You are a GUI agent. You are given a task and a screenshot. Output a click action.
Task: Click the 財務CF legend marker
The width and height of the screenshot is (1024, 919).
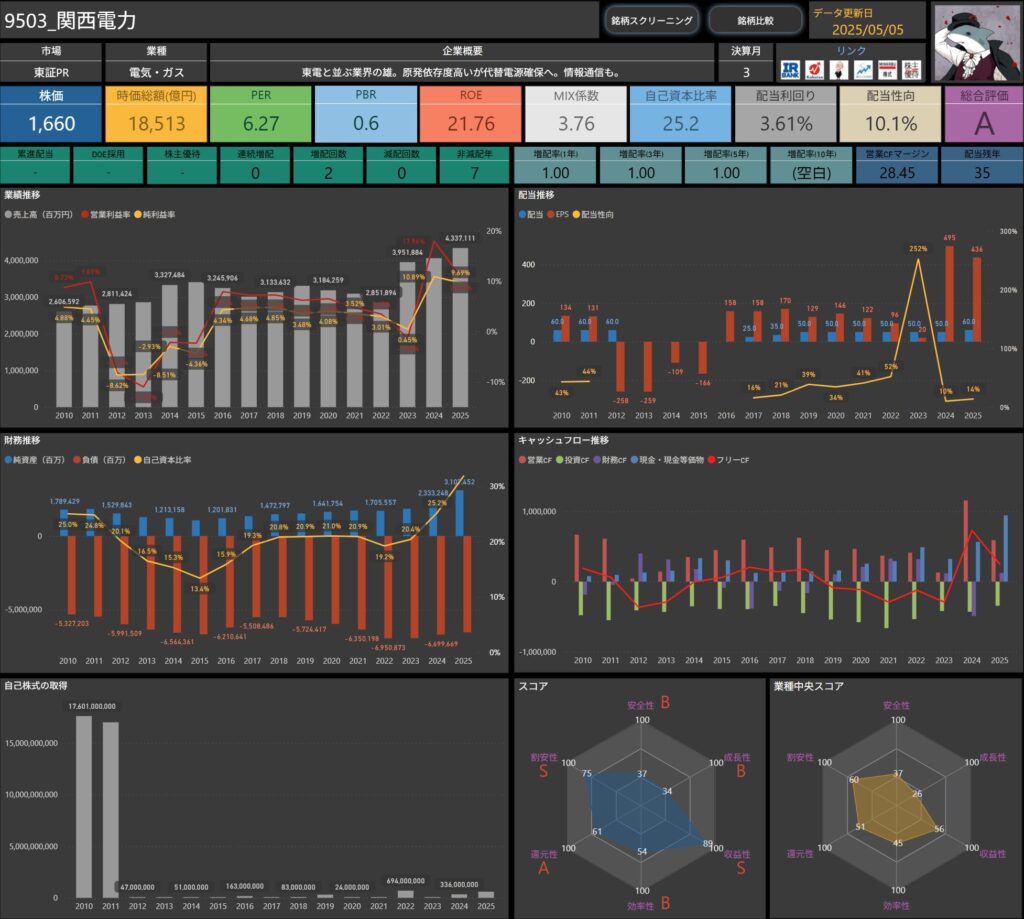[597, 460]
